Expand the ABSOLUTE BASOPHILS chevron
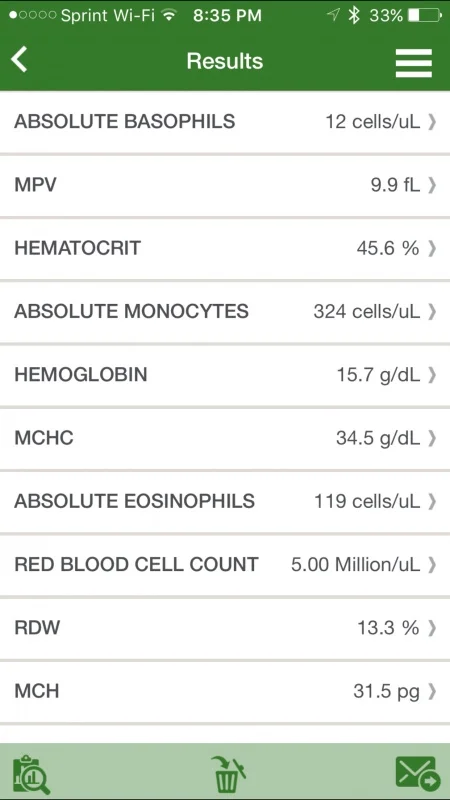 coord(432,122)
